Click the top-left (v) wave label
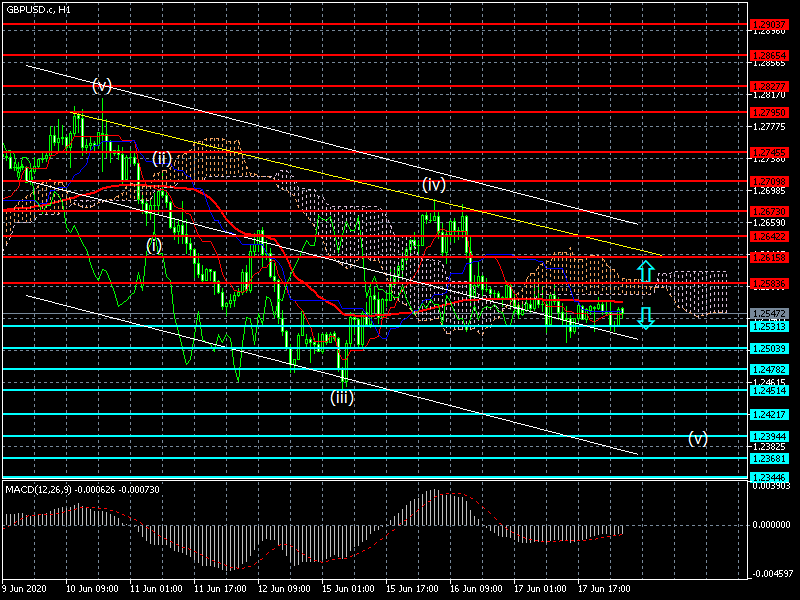The width and height of the screenshot is (800, 600). coord(102,86)
